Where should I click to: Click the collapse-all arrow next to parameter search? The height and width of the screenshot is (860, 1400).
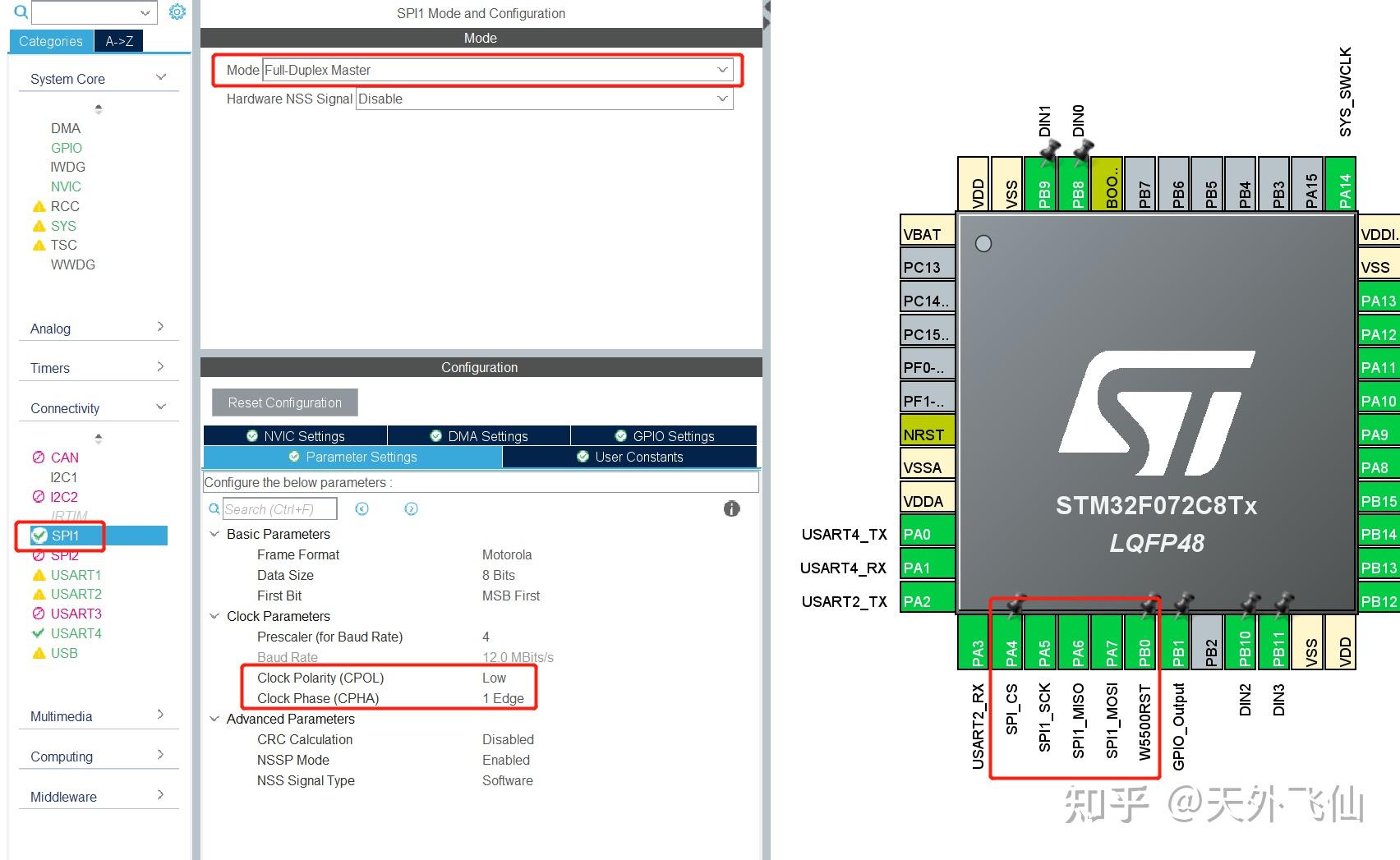(x=362, y=509)
